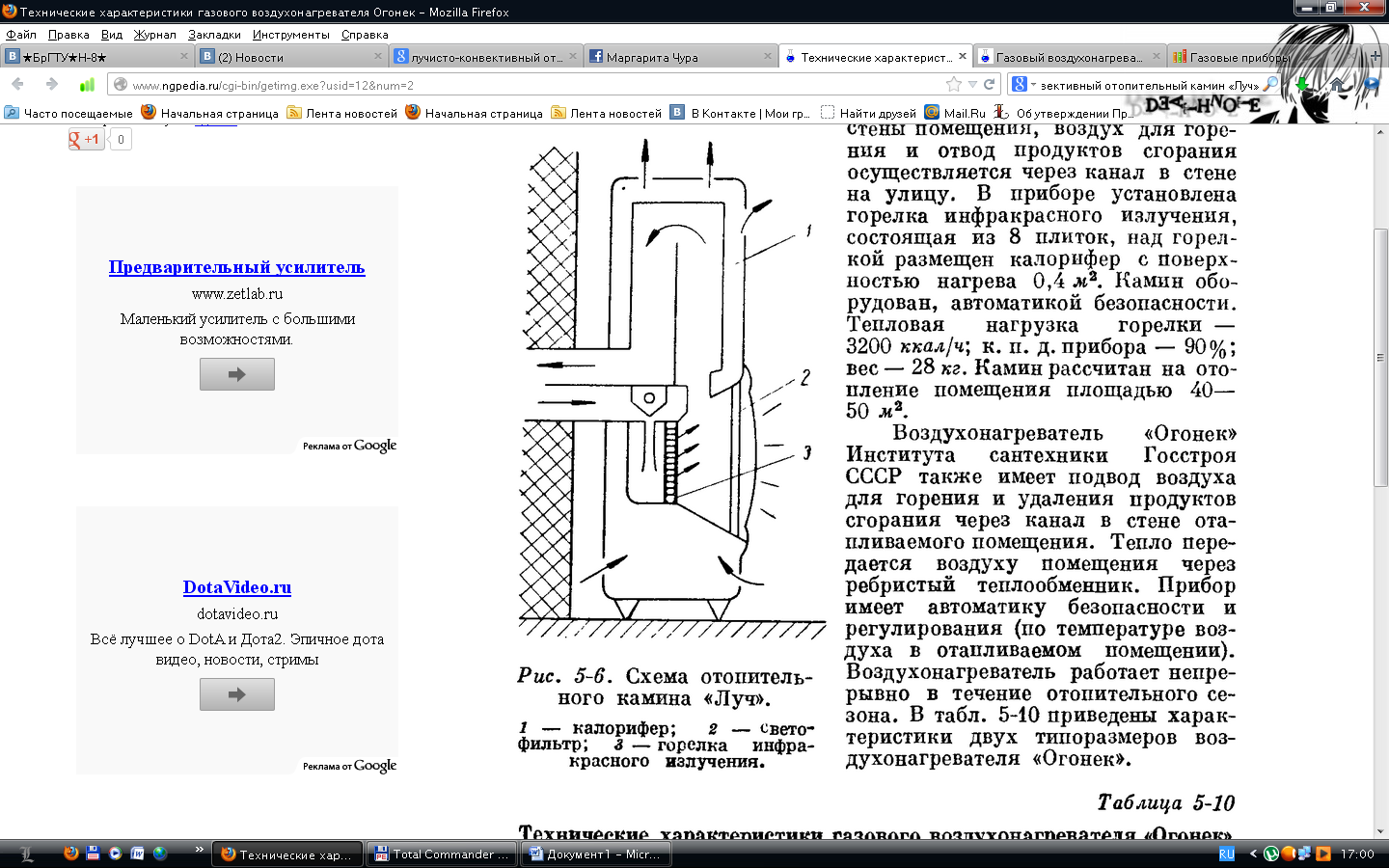The image size is (1389, 868).
Task: Click the search magnifier icon
Action: (x=1270, y=84)
